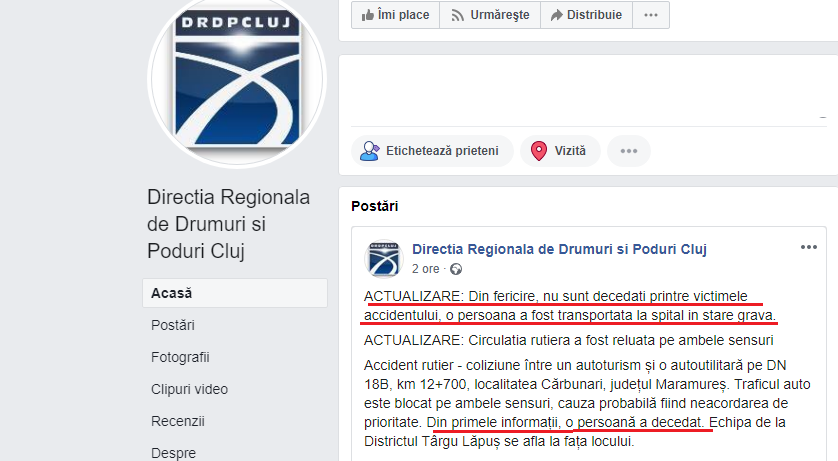Click the Urmărește follow feed button
The image size is (838, 461).
coord(490,15)
